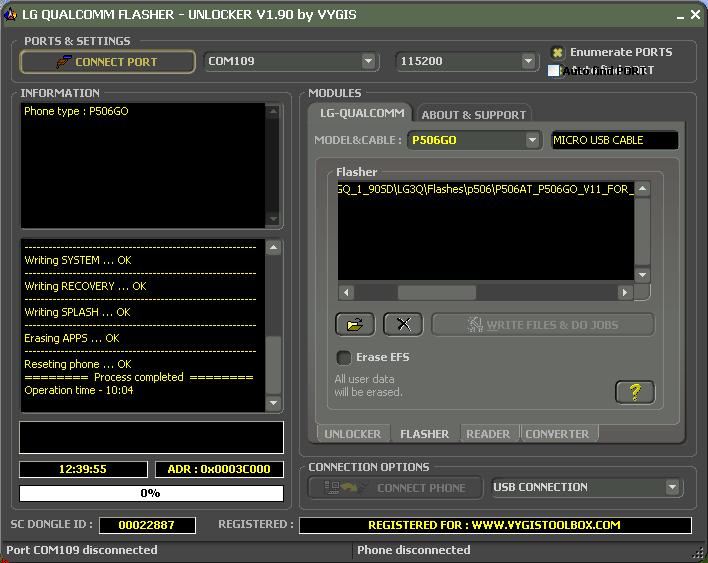Click the 'Writing SPLASH ... OK' log line
The width and height of the screenshot is (708, 563).
(x=77, y=312)
